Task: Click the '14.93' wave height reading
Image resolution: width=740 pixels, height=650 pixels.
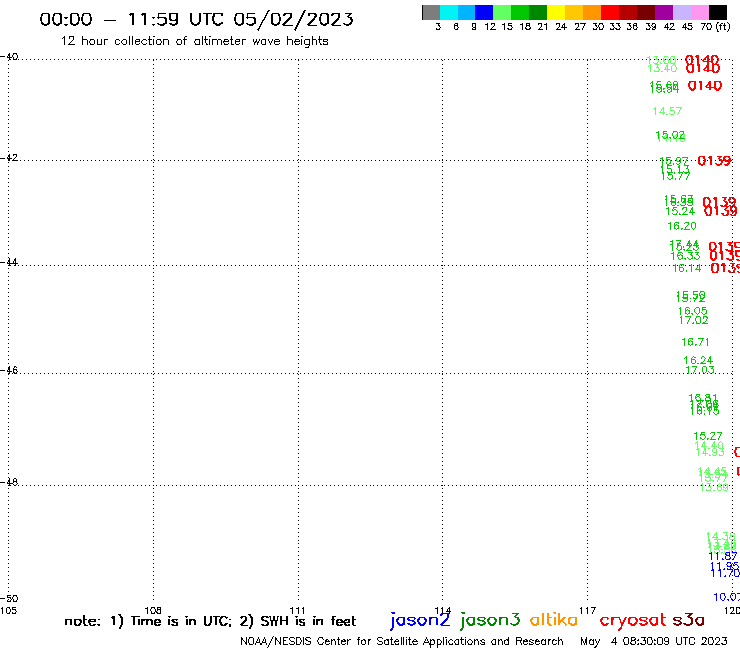Action: 710,452
